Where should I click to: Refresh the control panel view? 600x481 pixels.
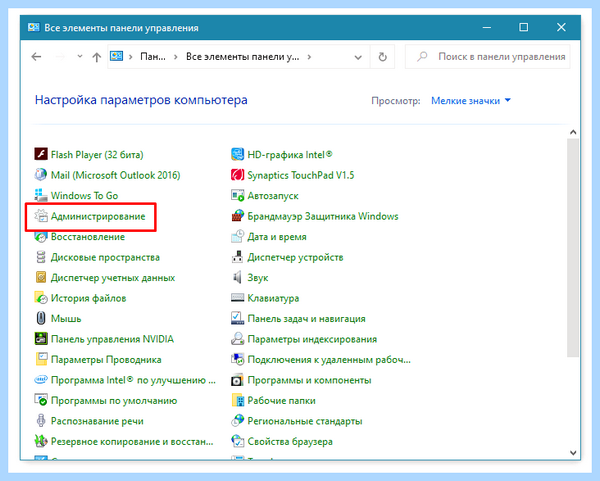[382, 57]
